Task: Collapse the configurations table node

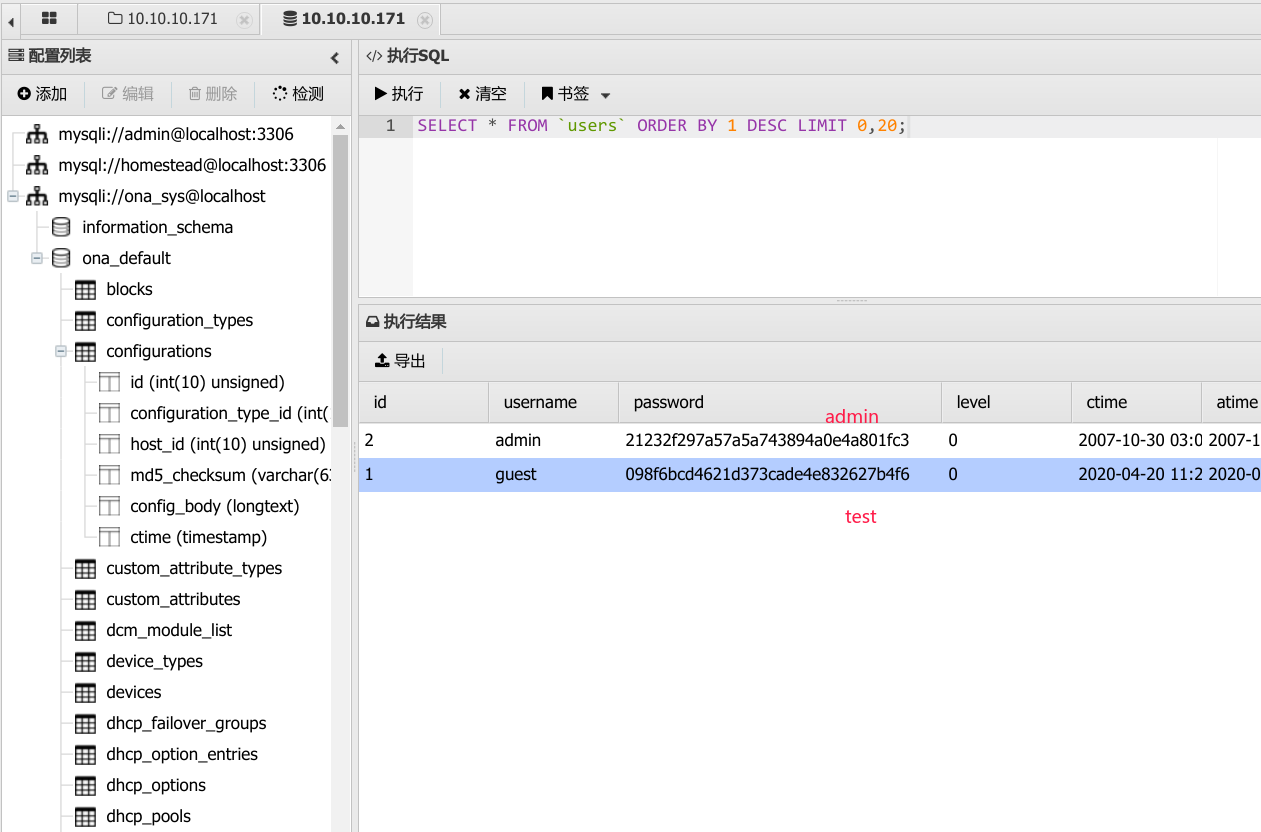Action: (x=61, y=351)
